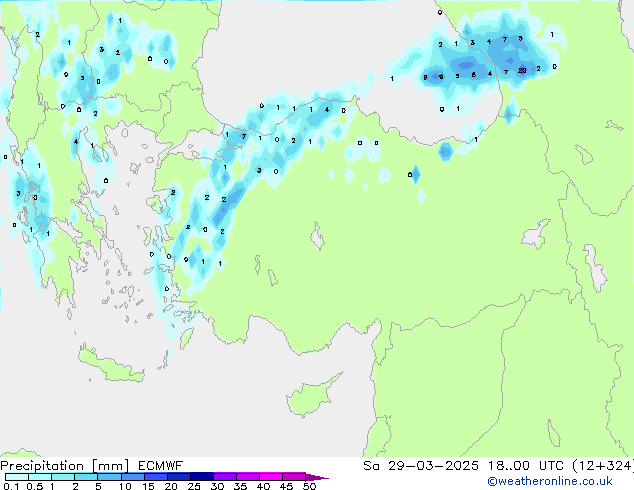Click the 'Sa 29-03-2025' date text
This screenshot has height=490, width=634.
[x=421, y=466]
